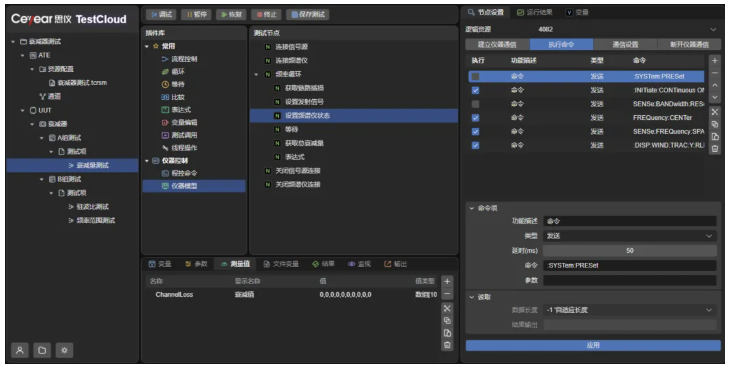Check the SENSe:BANDwidth:RES command checkbox
Screen dimensions: 729x372
click(475, 104)
